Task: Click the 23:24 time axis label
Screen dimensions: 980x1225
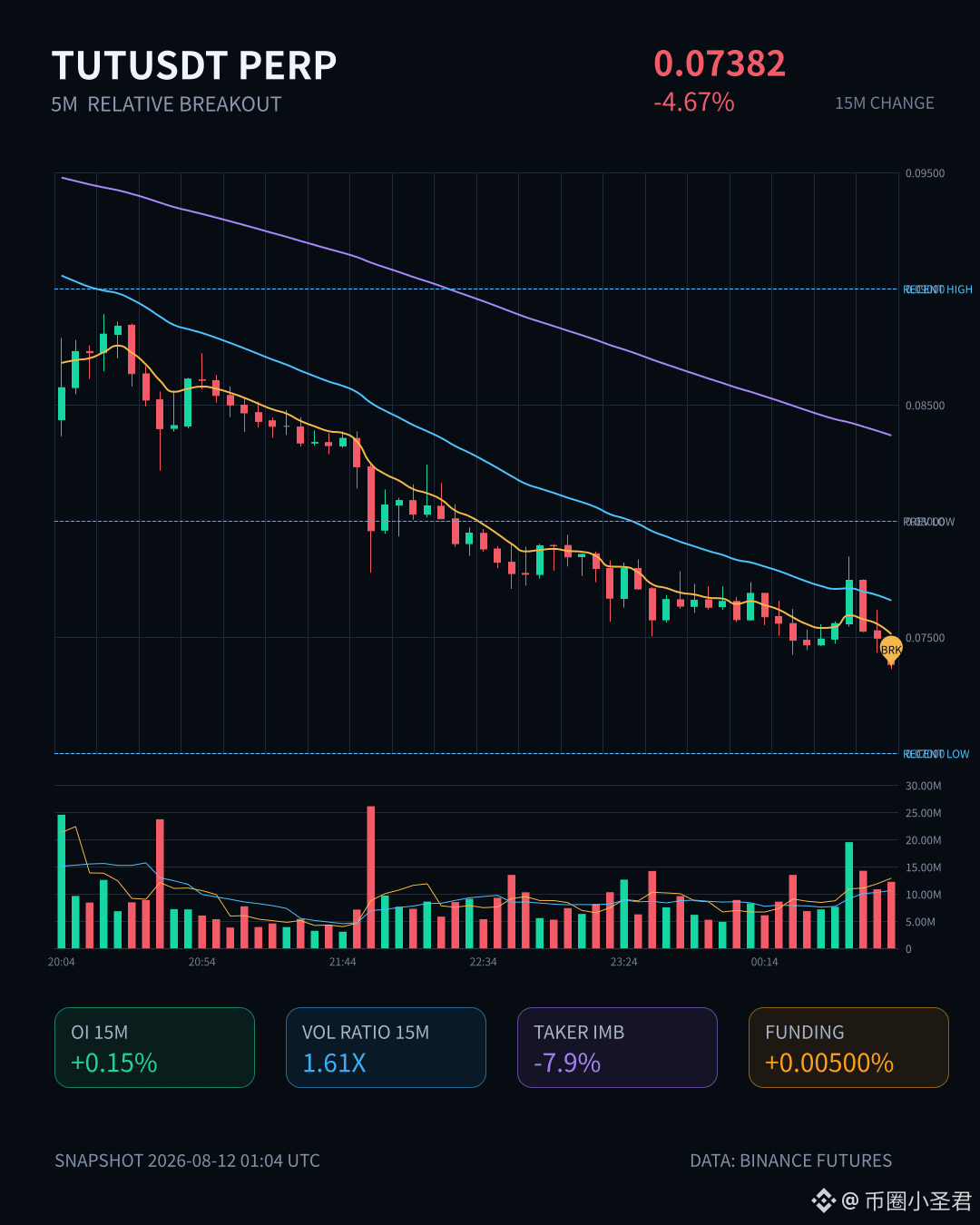Action: [624, 962]
